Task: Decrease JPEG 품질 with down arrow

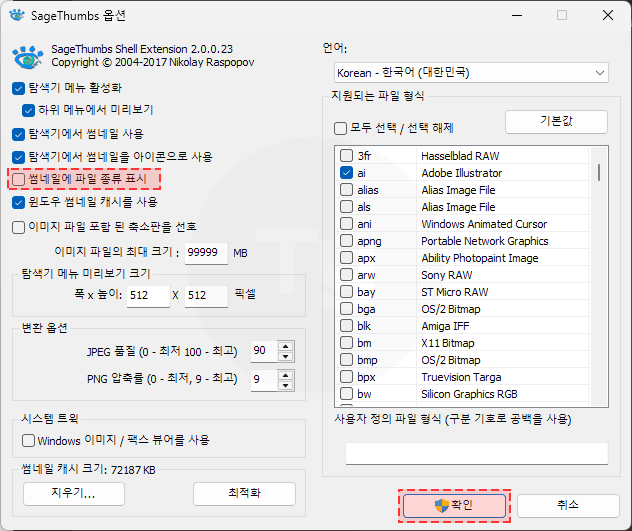Action: [286, 356]
